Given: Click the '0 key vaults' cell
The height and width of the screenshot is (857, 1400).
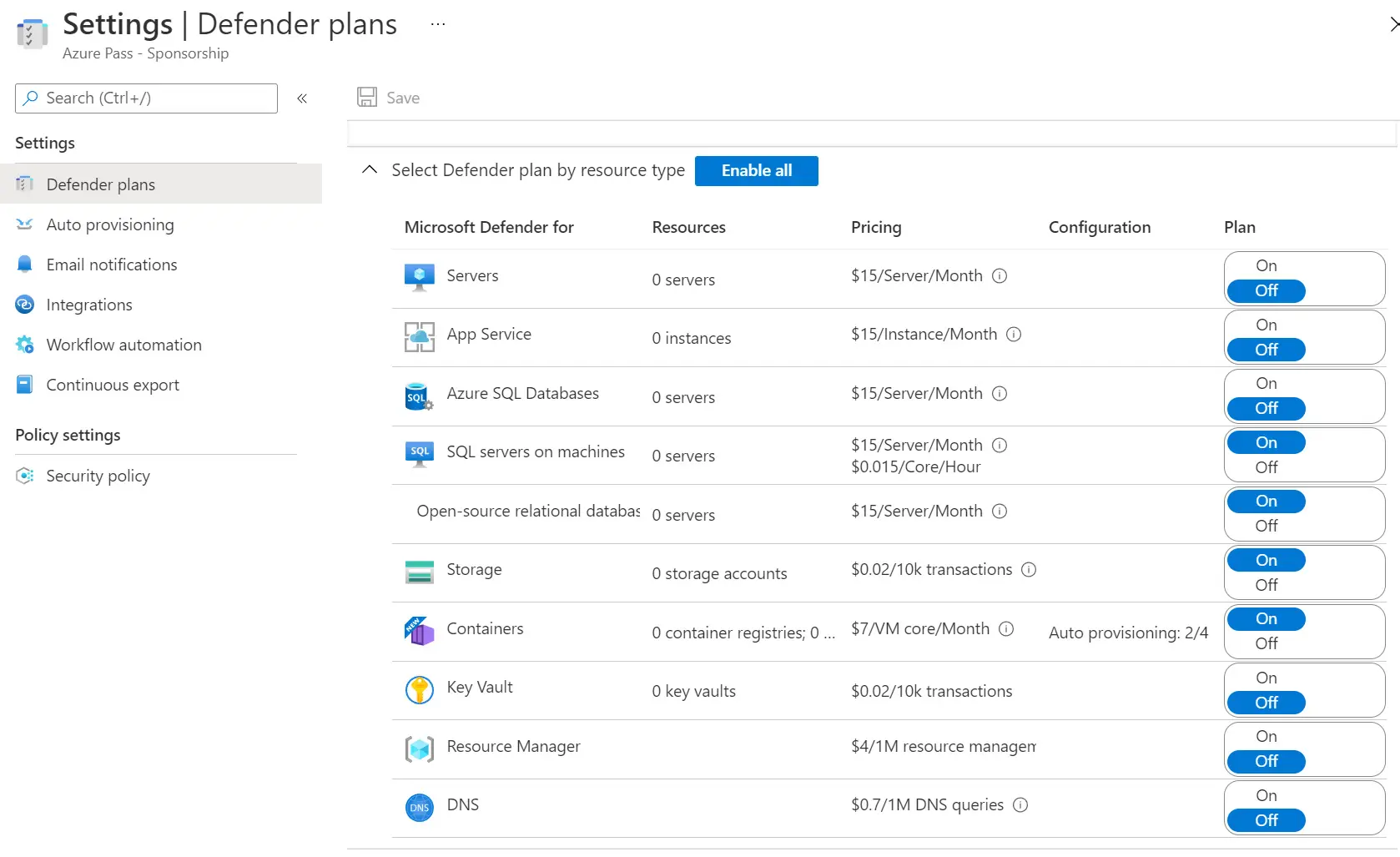Looking at the screenshot, I should tap(694, 691).
